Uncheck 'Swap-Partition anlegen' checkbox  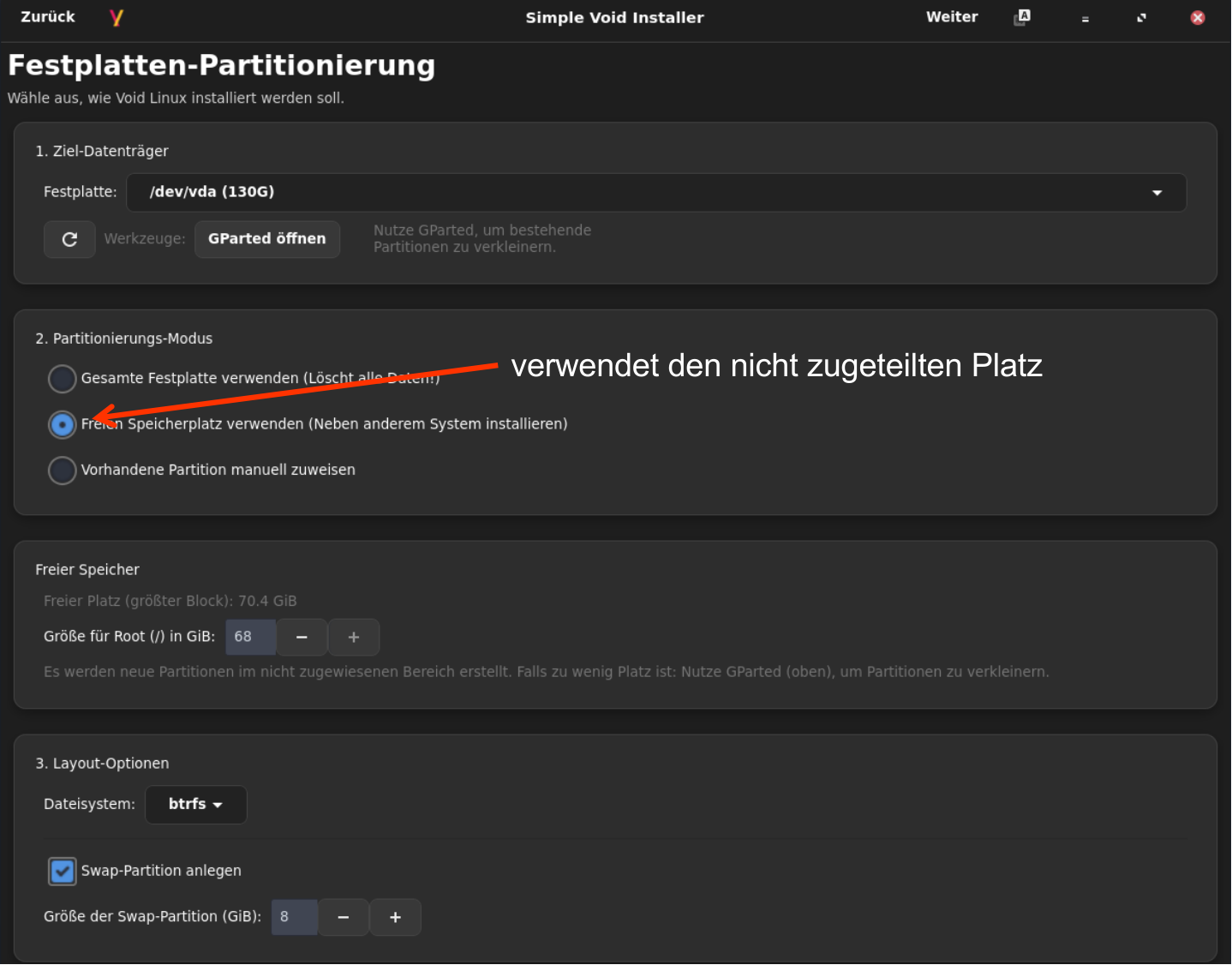(x=63, y=871)
